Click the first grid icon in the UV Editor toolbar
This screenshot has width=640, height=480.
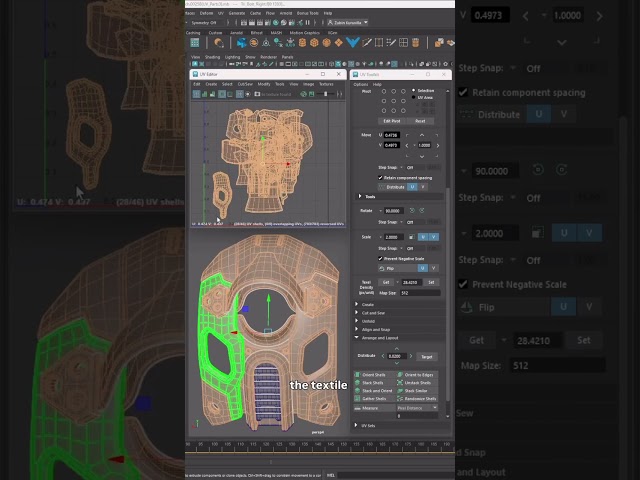coord(196,94)
